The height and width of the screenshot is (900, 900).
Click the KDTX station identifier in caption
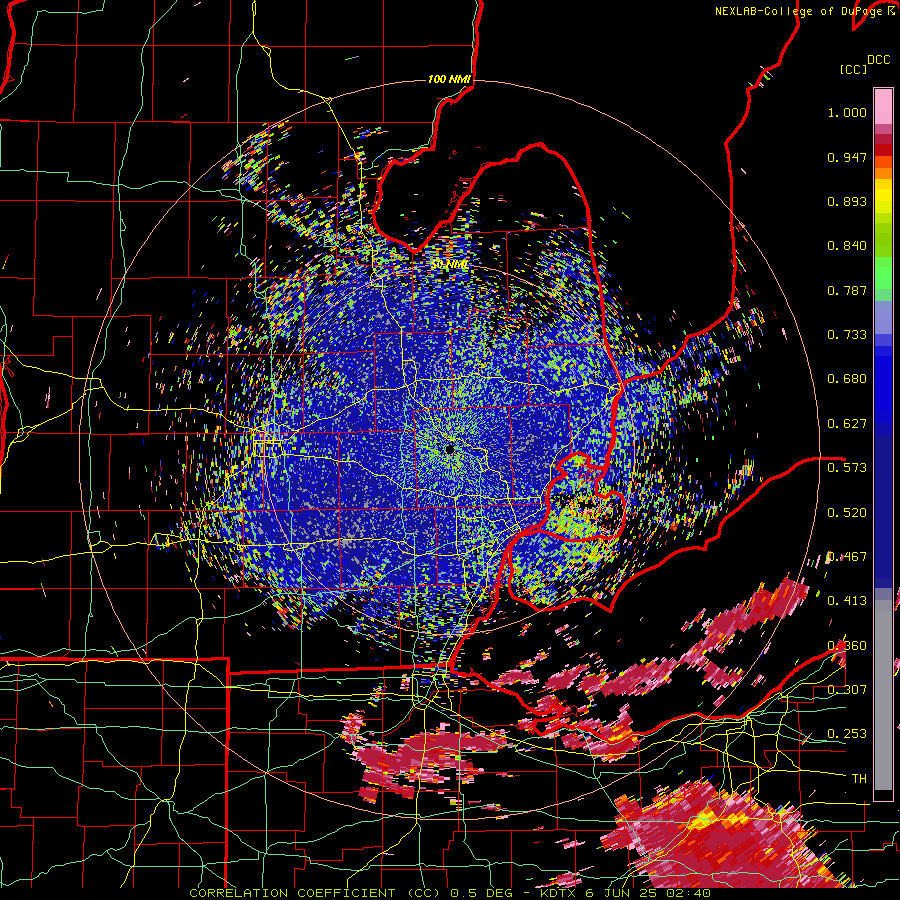(x=563, y=893)
